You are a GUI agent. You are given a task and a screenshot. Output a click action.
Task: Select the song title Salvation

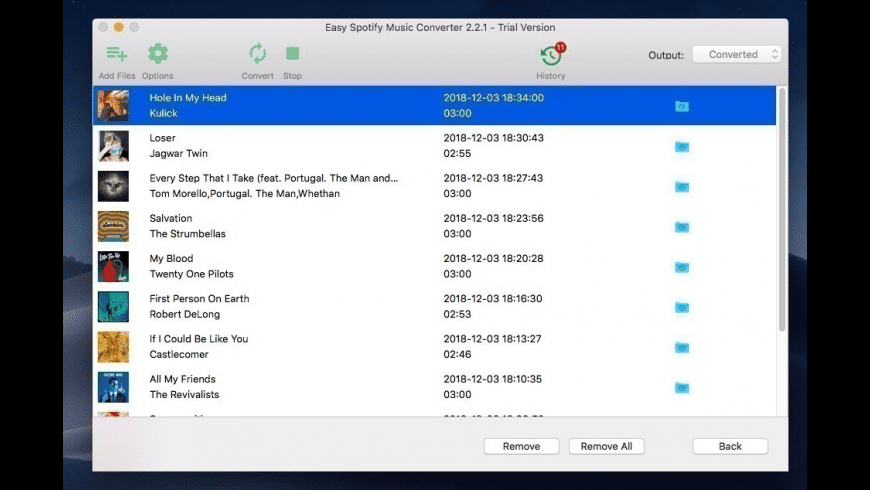(x=171, y=218)
